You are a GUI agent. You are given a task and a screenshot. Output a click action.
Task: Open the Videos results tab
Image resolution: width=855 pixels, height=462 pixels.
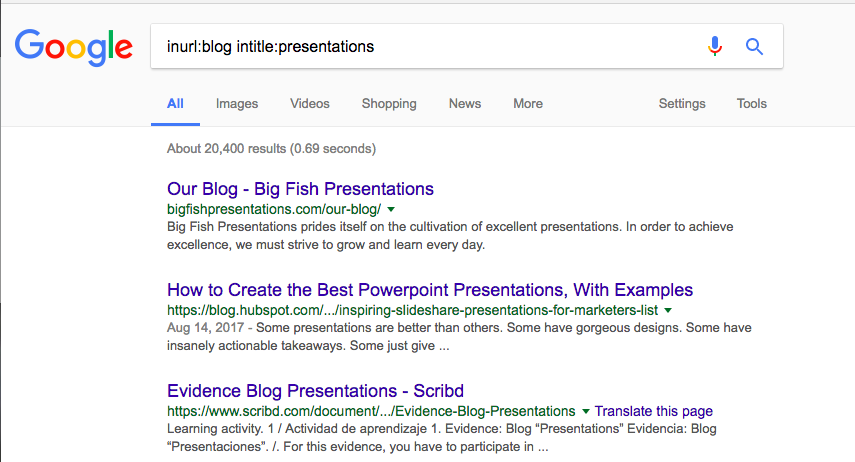[310, 104]
